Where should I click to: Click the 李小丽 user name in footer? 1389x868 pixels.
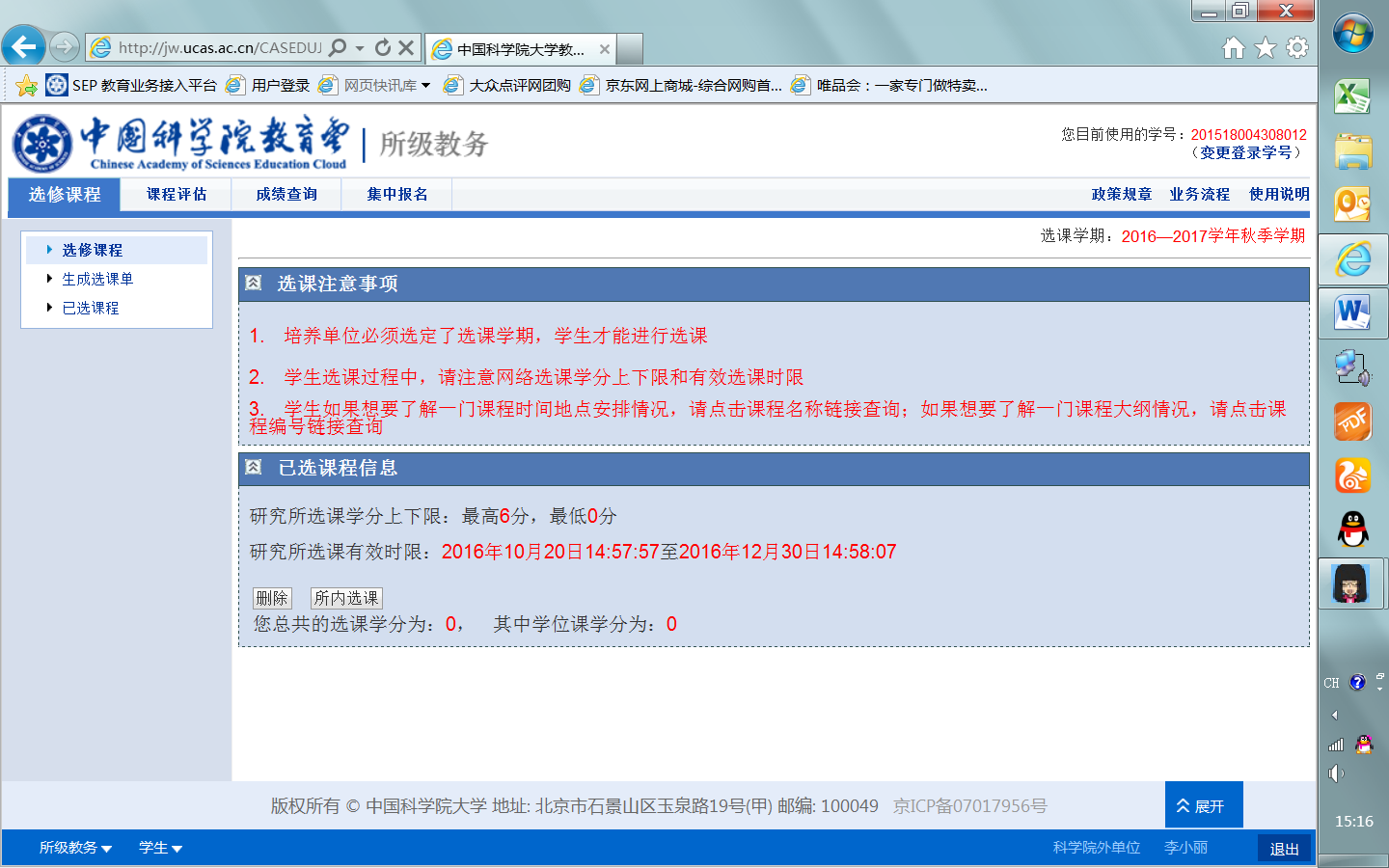point(1185,847)
